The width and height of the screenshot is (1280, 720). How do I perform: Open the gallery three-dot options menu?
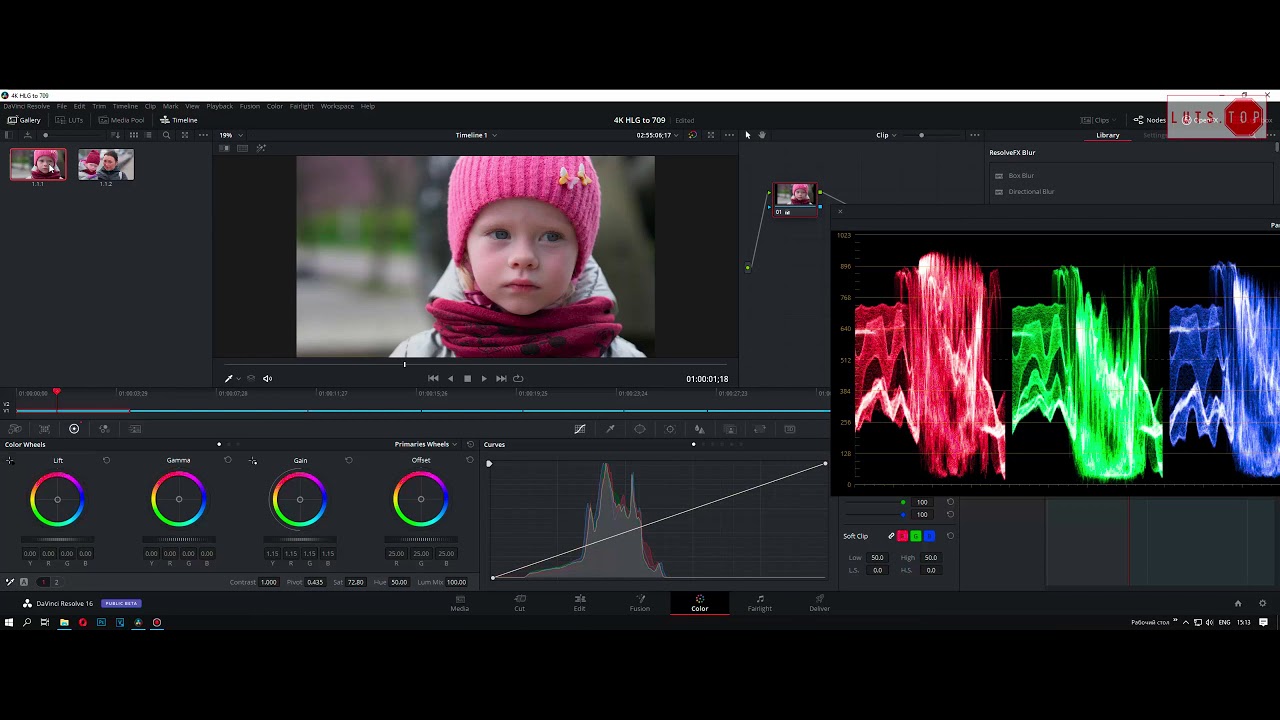(x=203, y=135)
